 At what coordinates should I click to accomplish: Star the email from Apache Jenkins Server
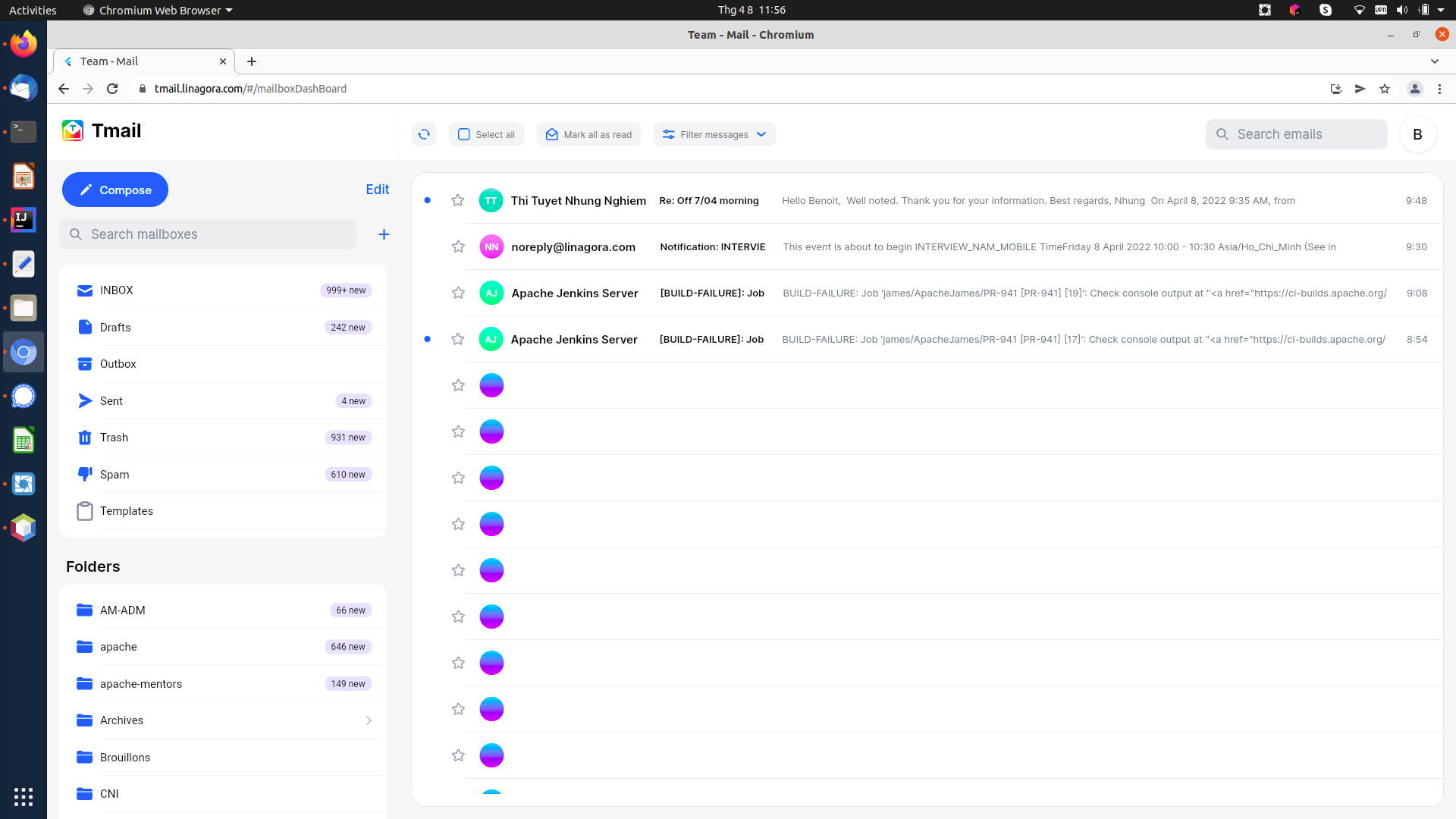[458, 293]
